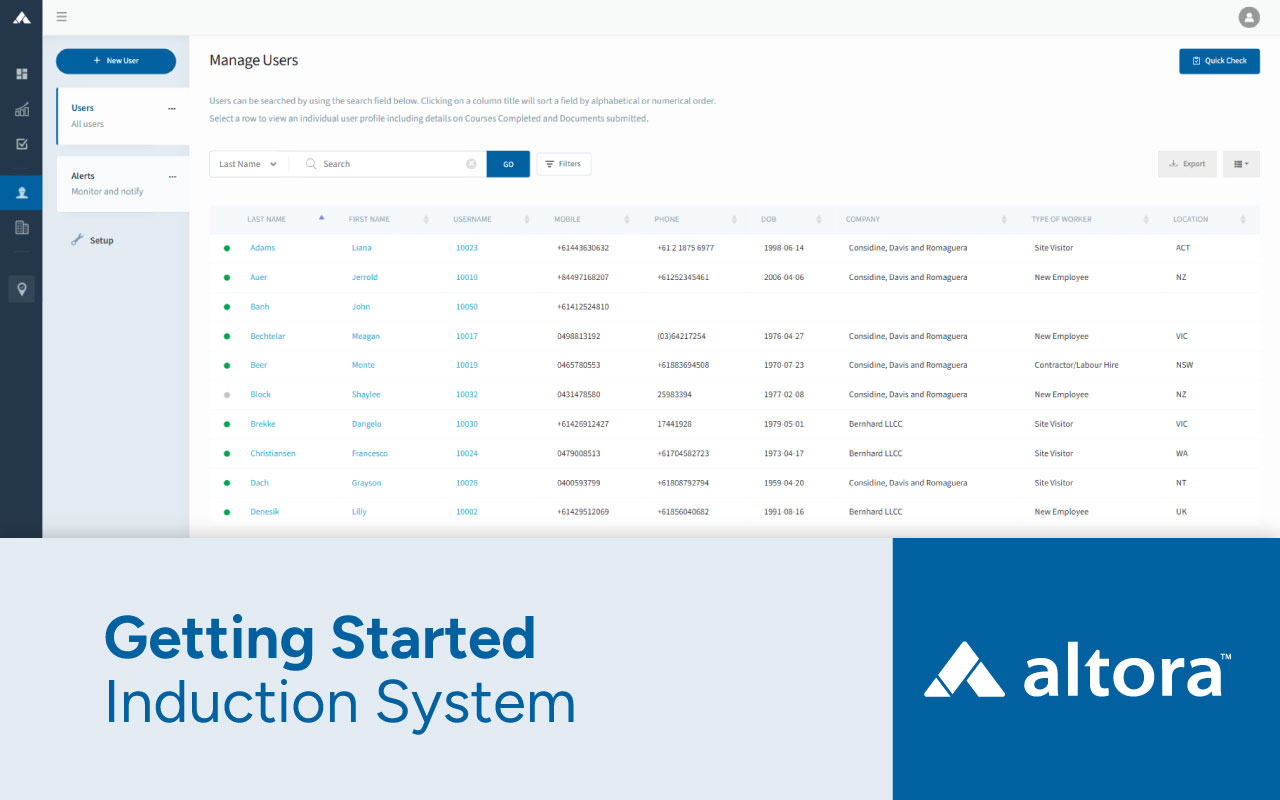Click into the Search input field

tap(390, 164)
